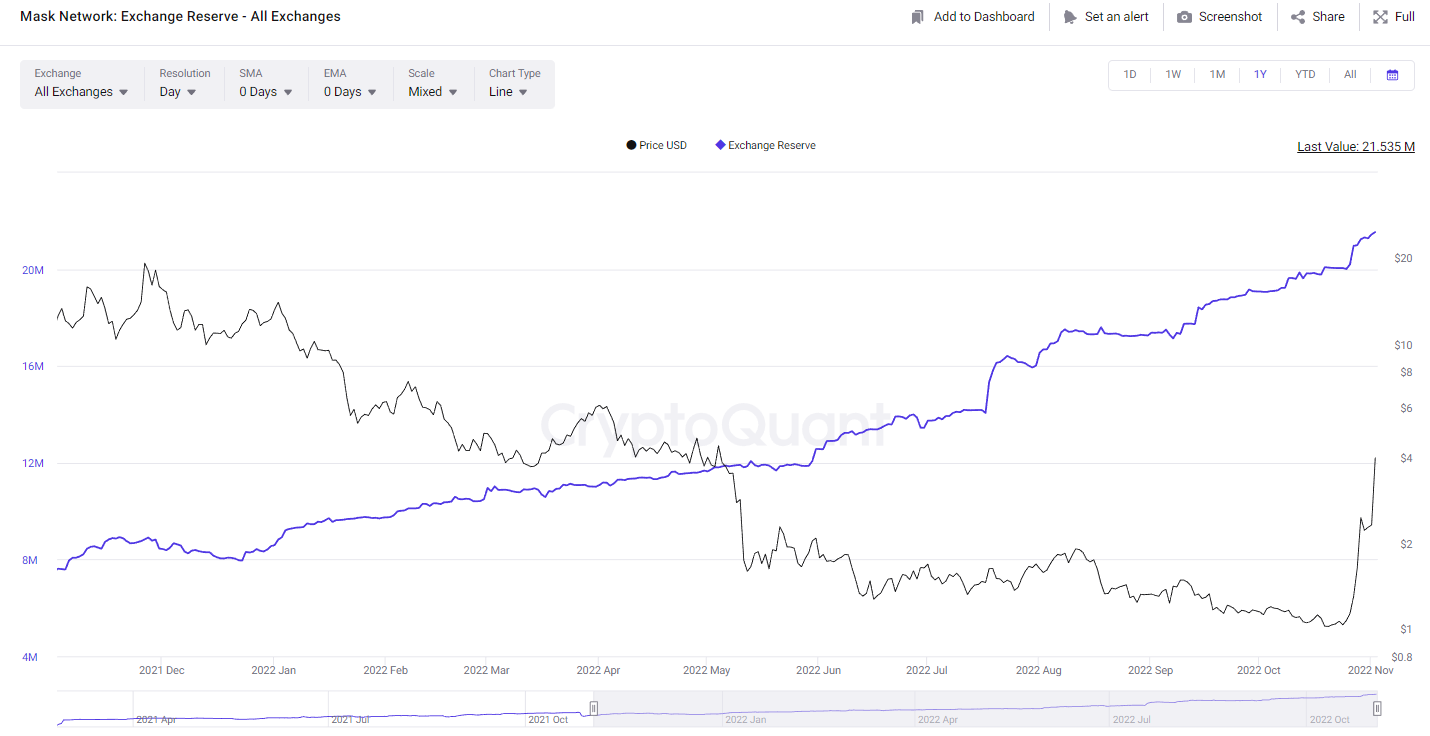Click the Full screen expand icon
The image size is (1430, 736).
(1380, 17)
